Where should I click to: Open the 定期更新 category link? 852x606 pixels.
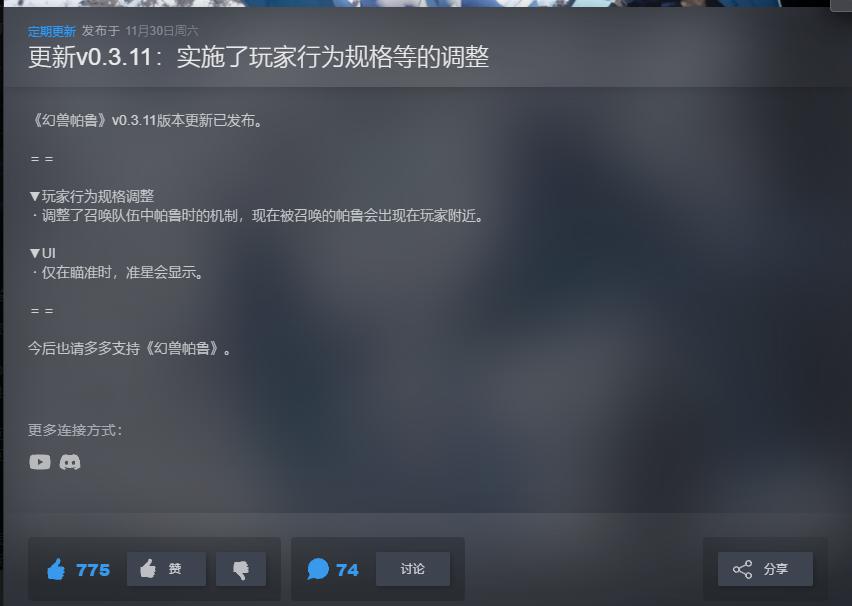click(52, 31)
